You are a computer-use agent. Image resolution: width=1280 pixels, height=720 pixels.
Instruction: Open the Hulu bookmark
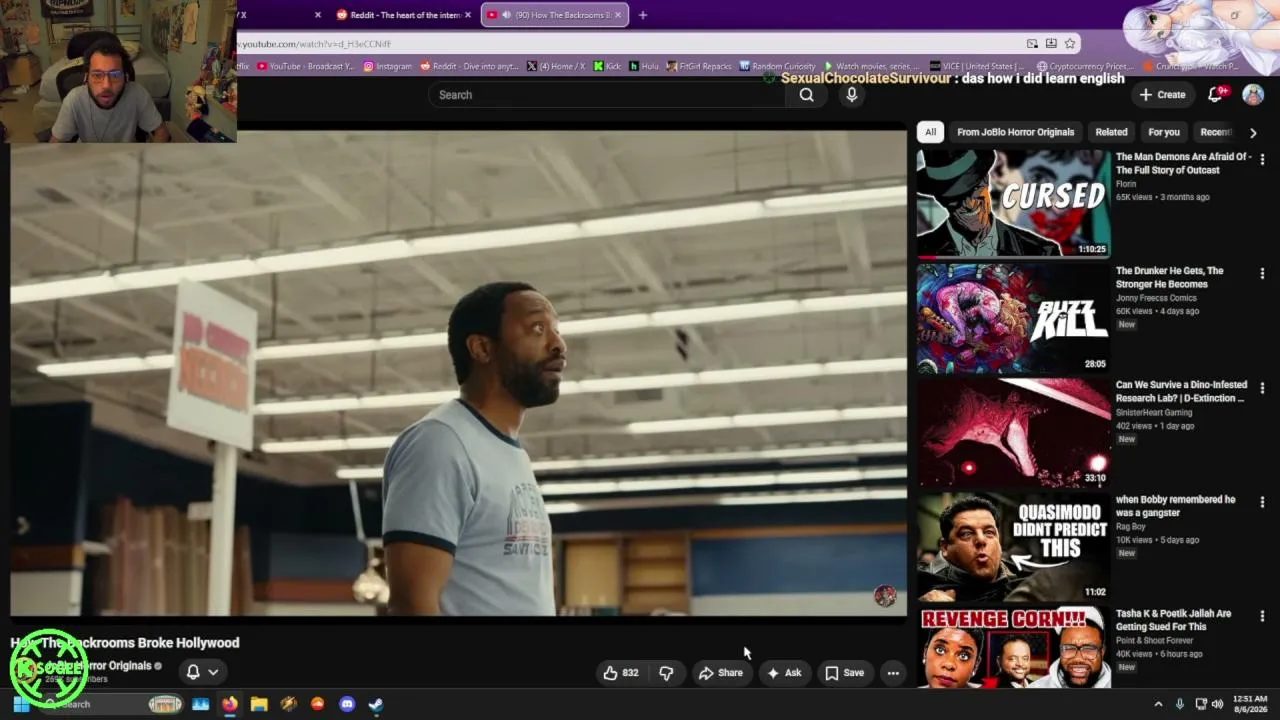click(644, 66)
